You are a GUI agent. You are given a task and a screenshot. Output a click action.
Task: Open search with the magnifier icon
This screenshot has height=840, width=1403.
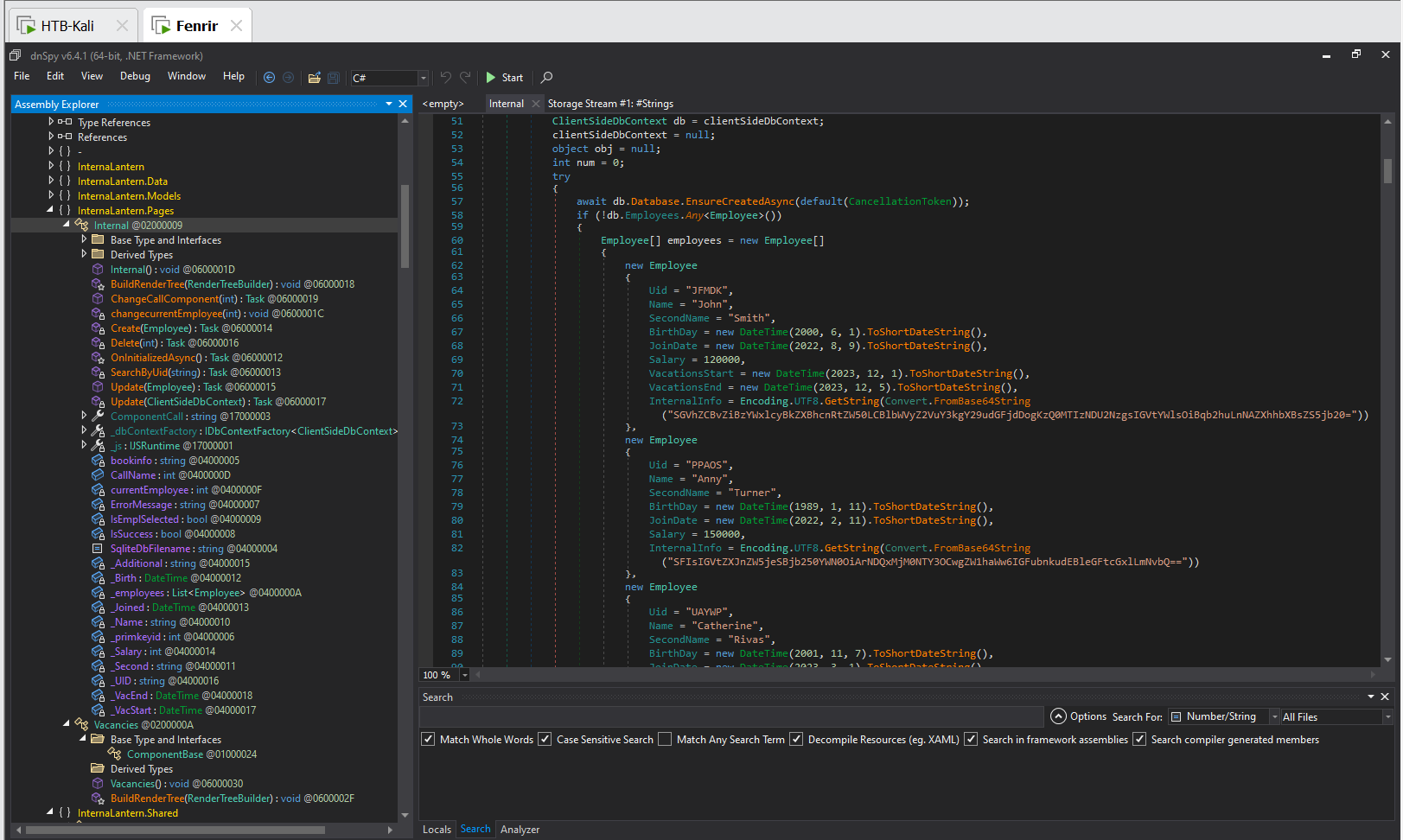click(x=546, y=78)
